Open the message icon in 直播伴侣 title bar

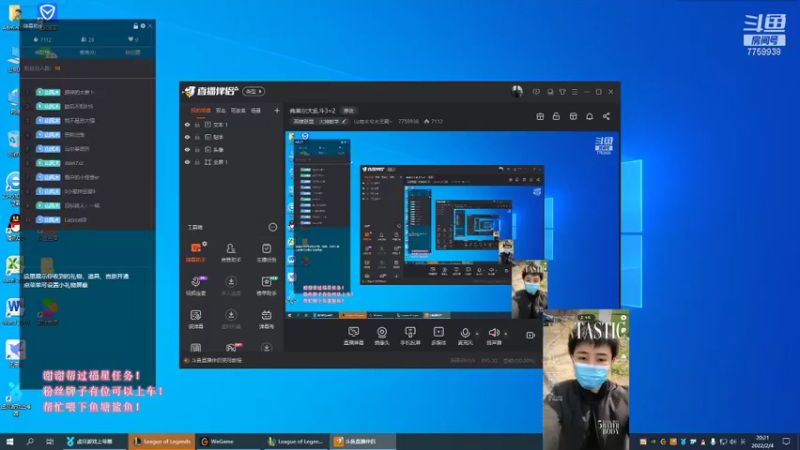click(536, 92)
